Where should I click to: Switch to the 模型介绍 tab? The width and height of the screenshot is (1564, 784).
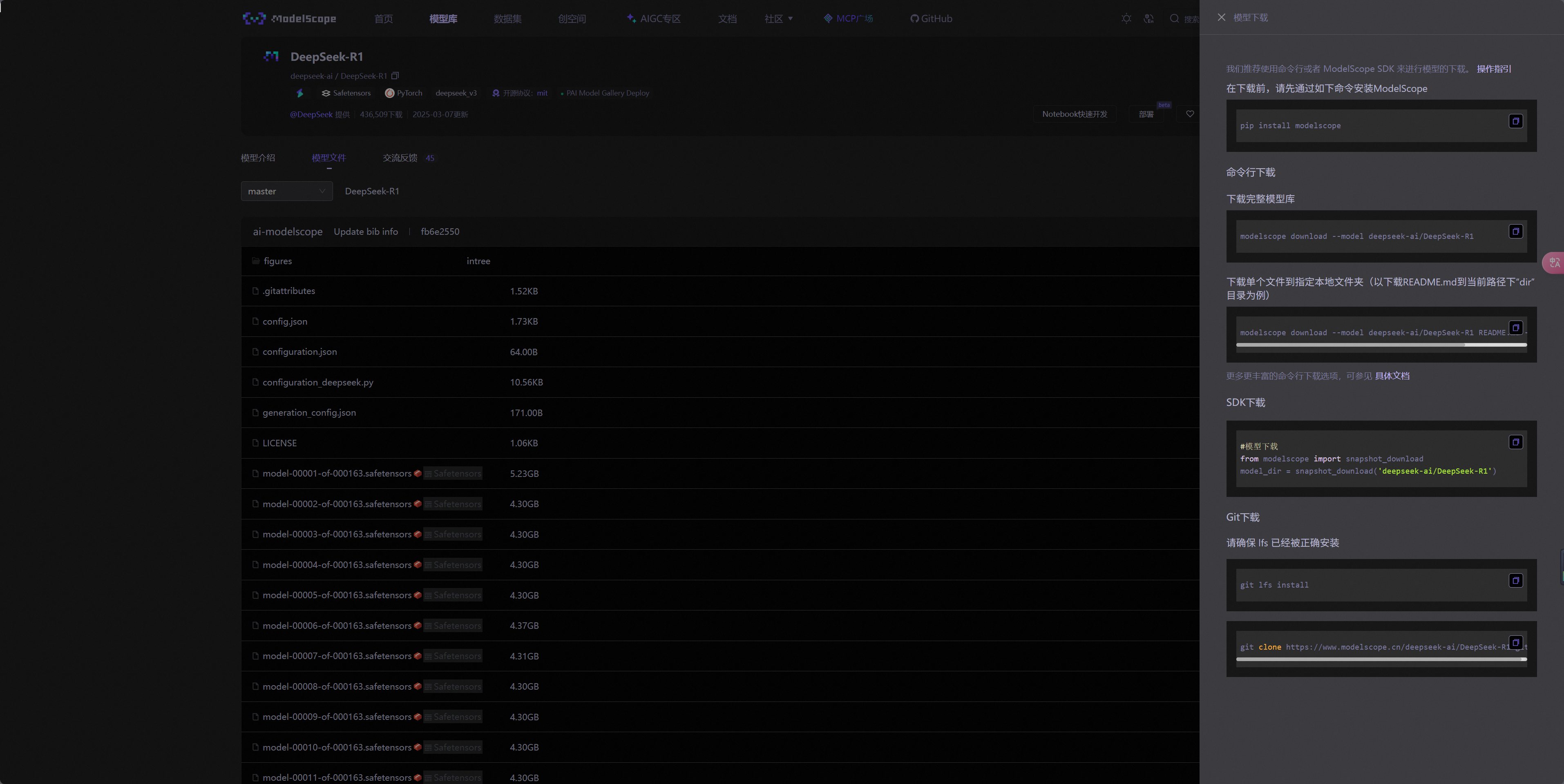(x=257, y=158)
